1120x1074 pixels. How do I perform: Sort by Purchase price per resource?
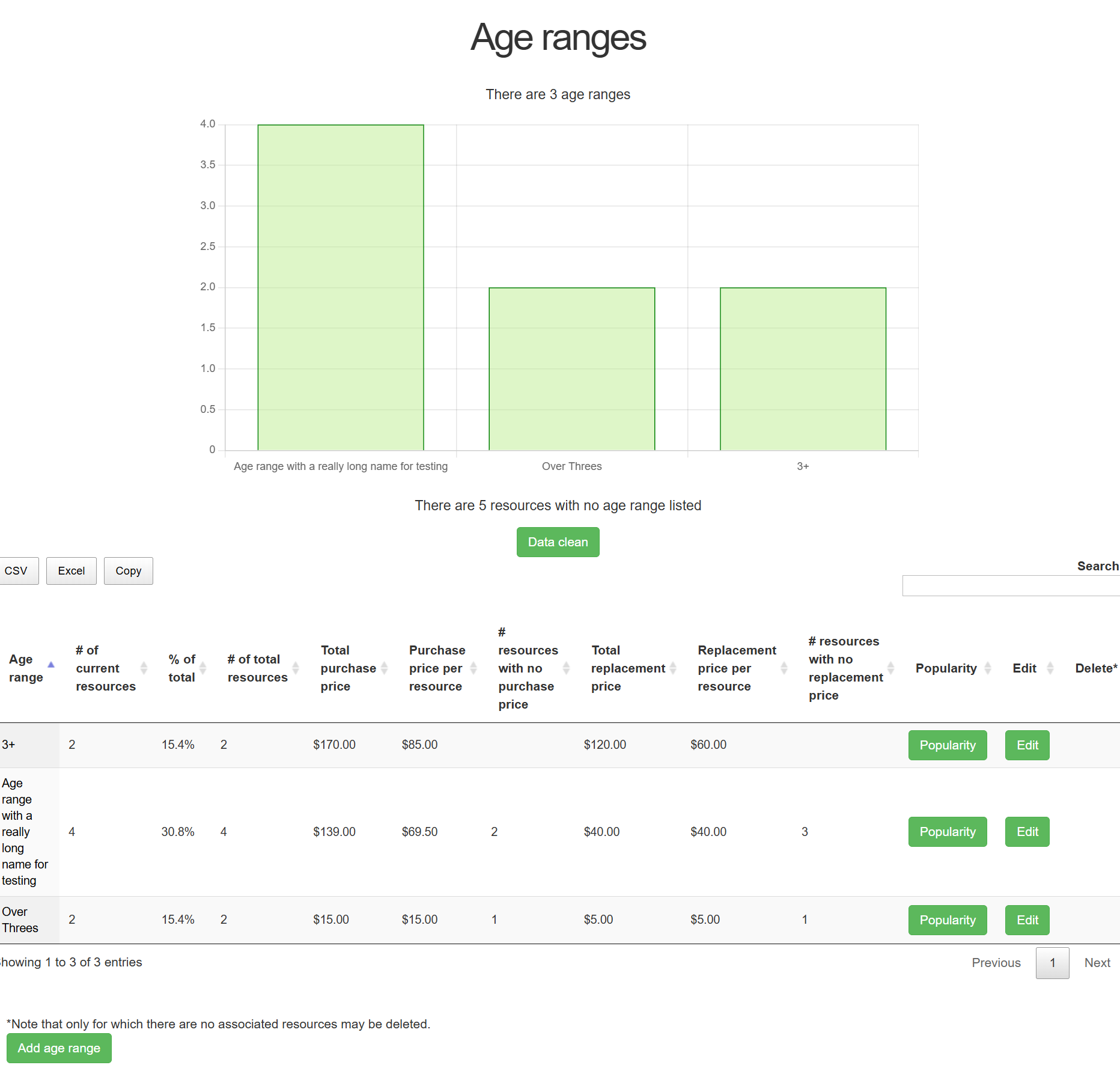point(437,668)
